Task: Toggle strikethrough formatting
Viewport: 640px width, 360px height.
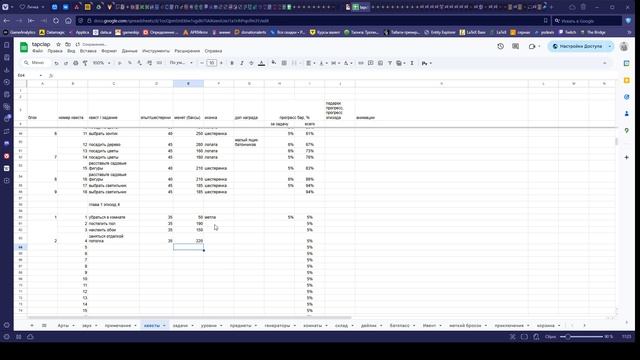Action: (251, 63)
